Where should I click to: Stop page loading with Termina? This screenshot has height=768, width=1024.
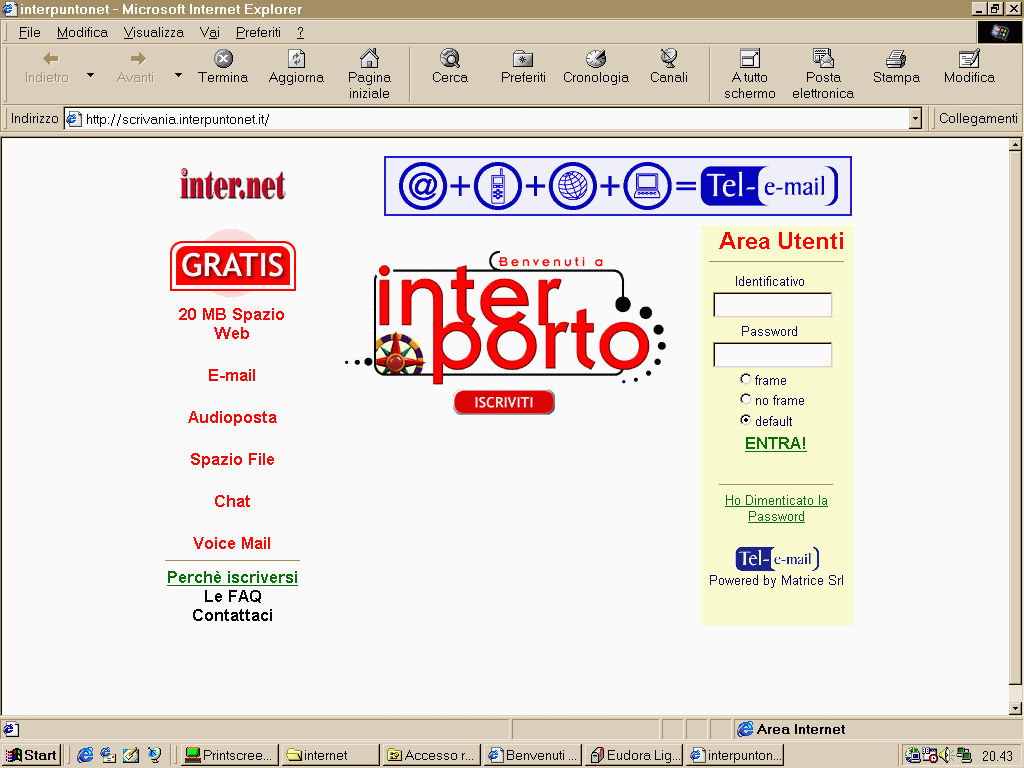coord(223,68)
